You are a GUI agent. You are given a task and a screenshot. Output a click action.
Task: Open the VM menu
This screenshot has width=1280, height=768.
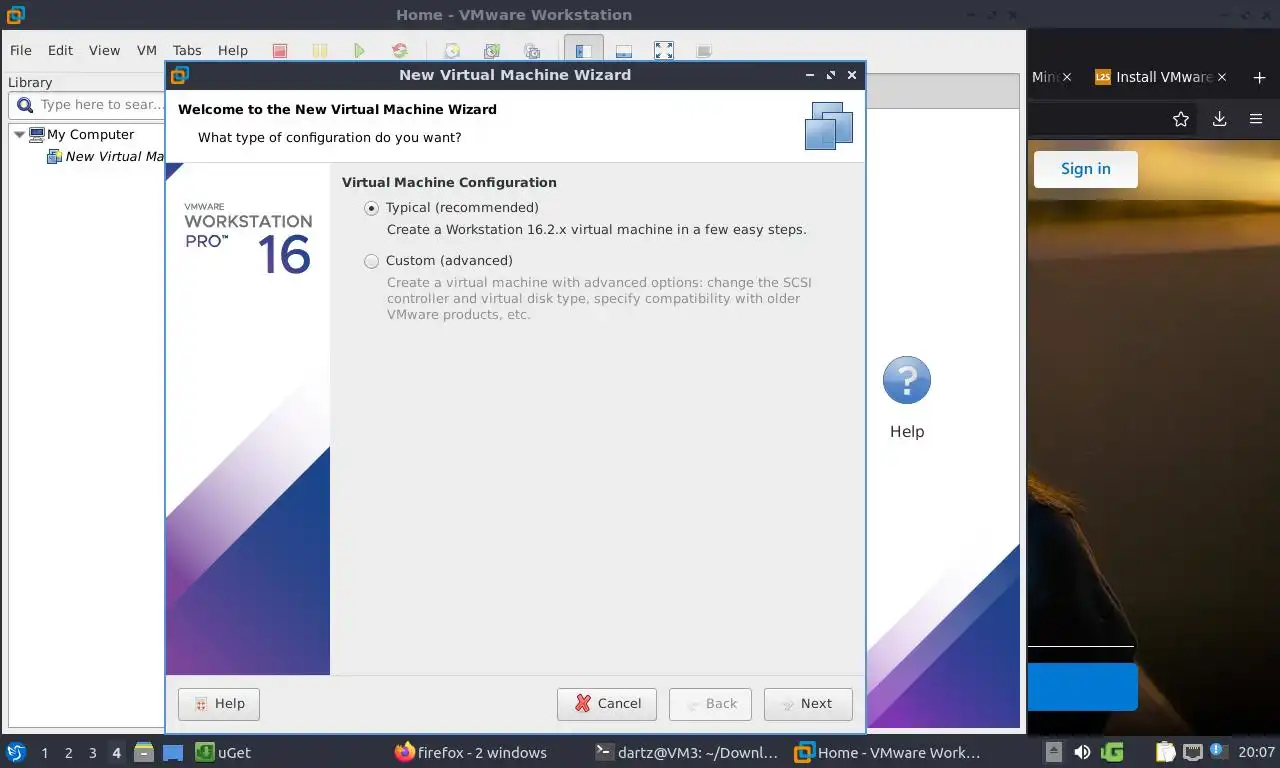point(147,50)
